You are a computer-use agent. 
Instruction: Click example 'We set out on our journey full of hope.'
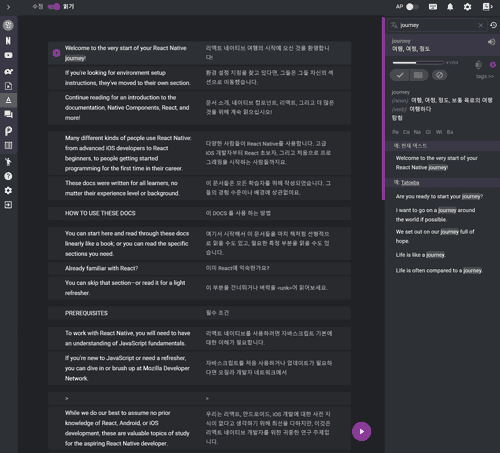click(435, 236)
